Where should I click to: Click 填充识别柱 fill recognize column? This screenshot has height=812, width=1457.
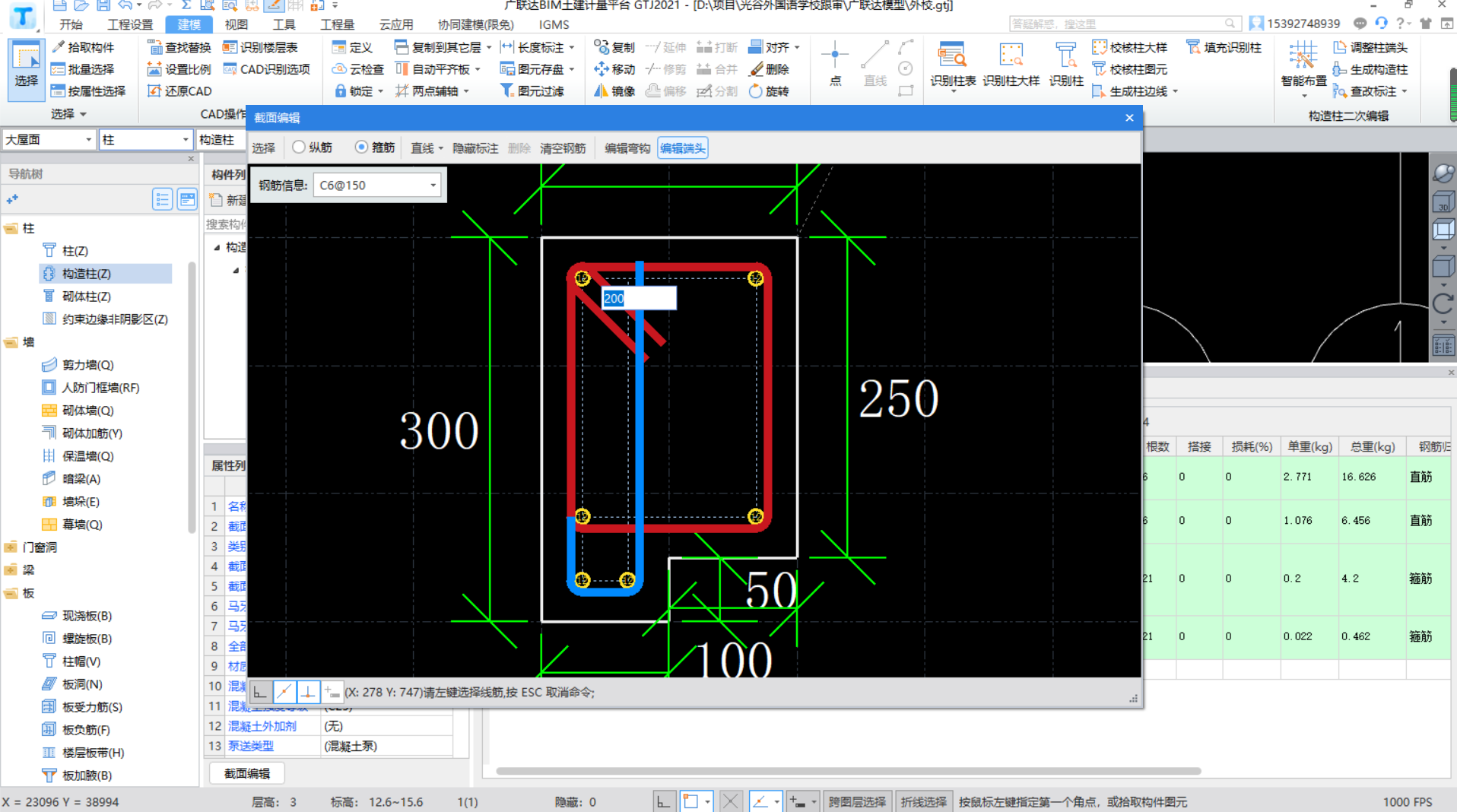coord(1224,47)
